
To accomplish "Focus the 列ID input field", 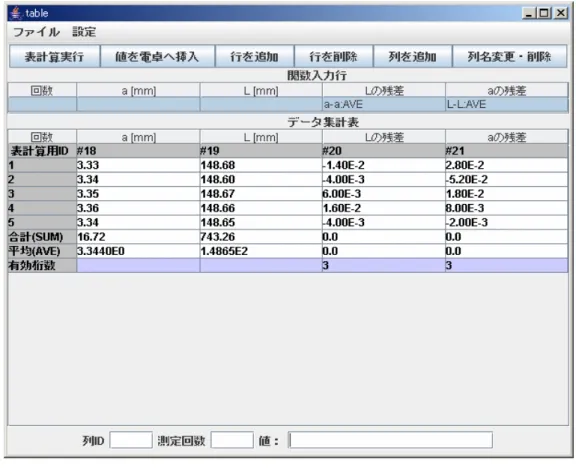I will point(131,440).
